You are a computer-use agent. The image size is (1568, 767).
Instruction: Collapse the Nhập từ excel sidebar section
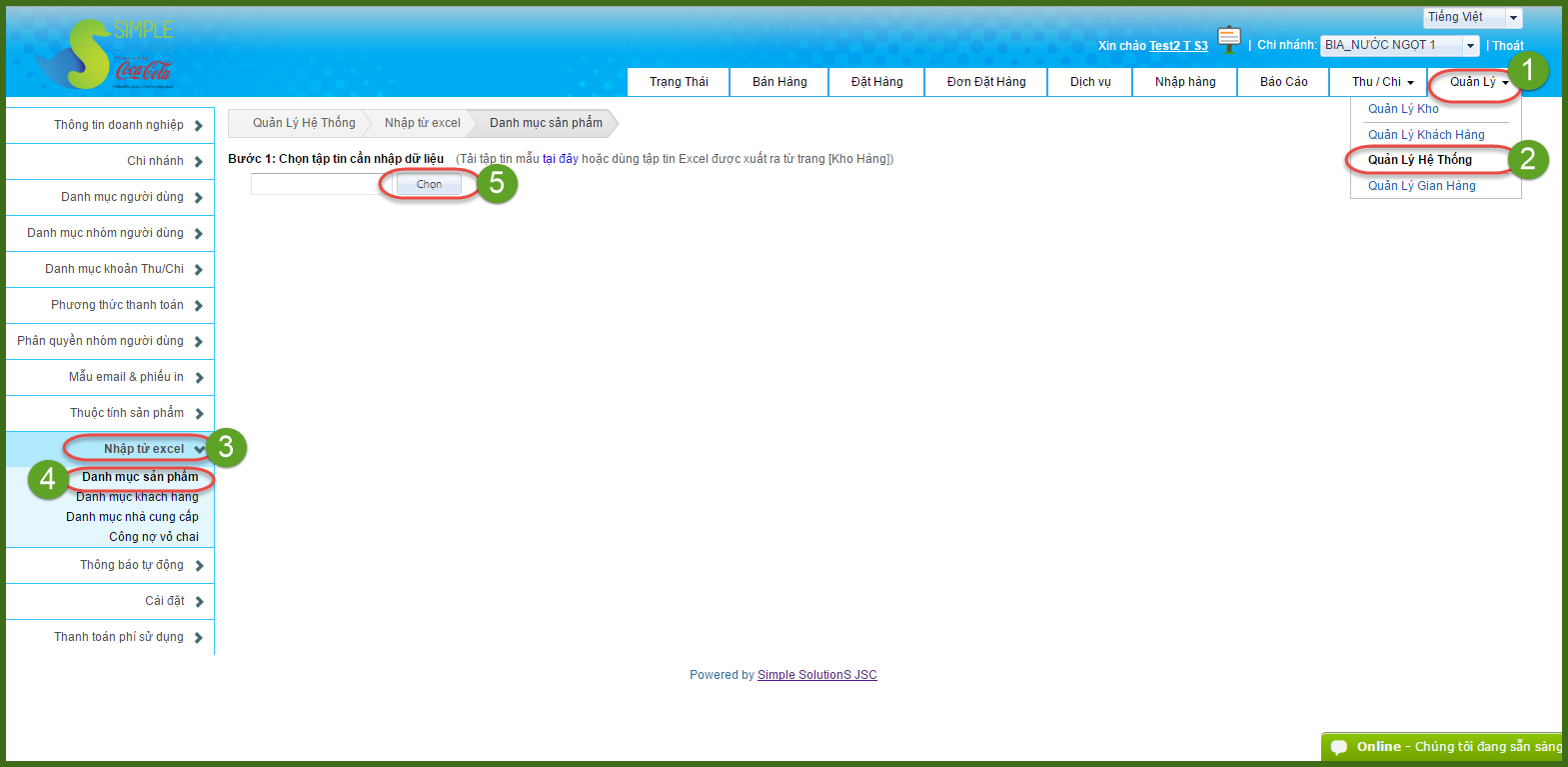point(199,450)
